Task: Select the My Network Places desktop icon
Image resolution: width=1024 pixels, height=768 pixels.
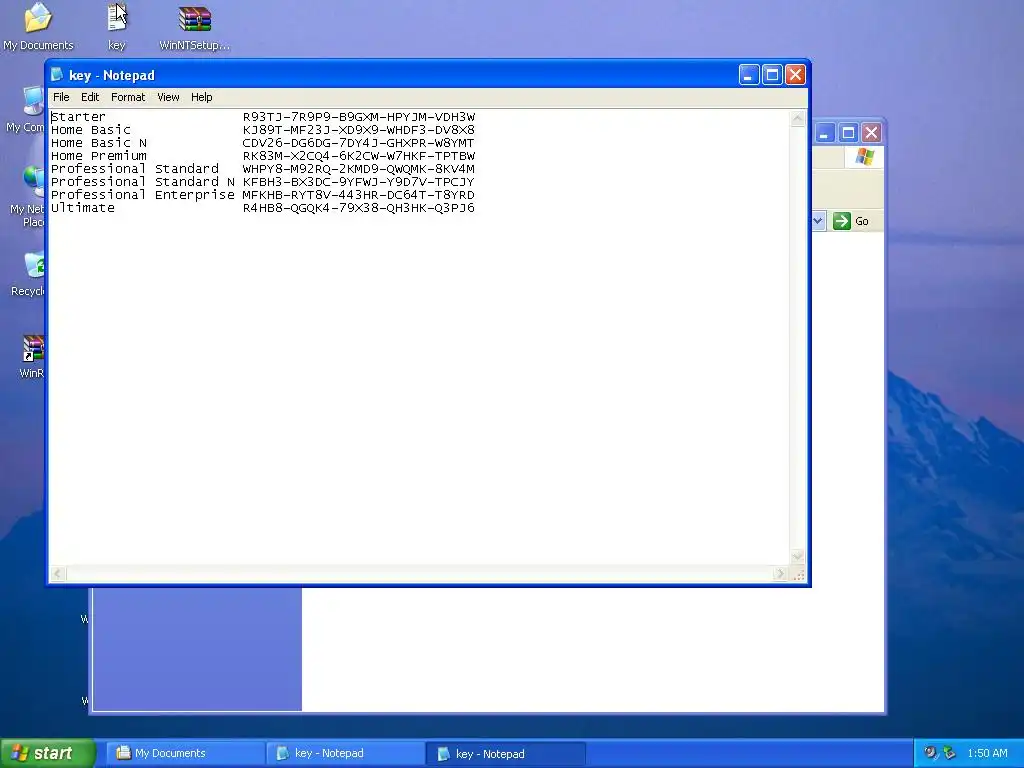Action: 27,196
